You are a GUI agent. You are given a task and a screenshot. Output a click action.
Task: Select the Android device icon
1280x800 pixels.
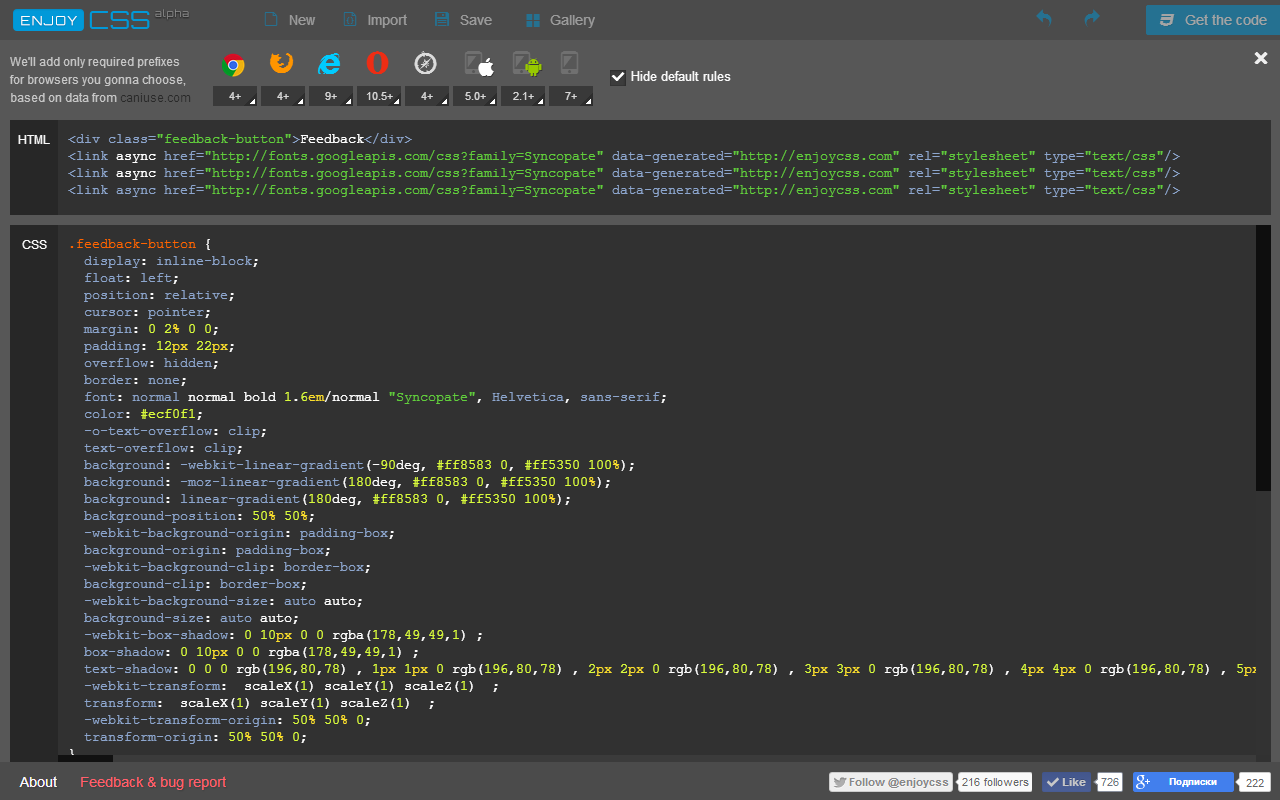point(527,64)
